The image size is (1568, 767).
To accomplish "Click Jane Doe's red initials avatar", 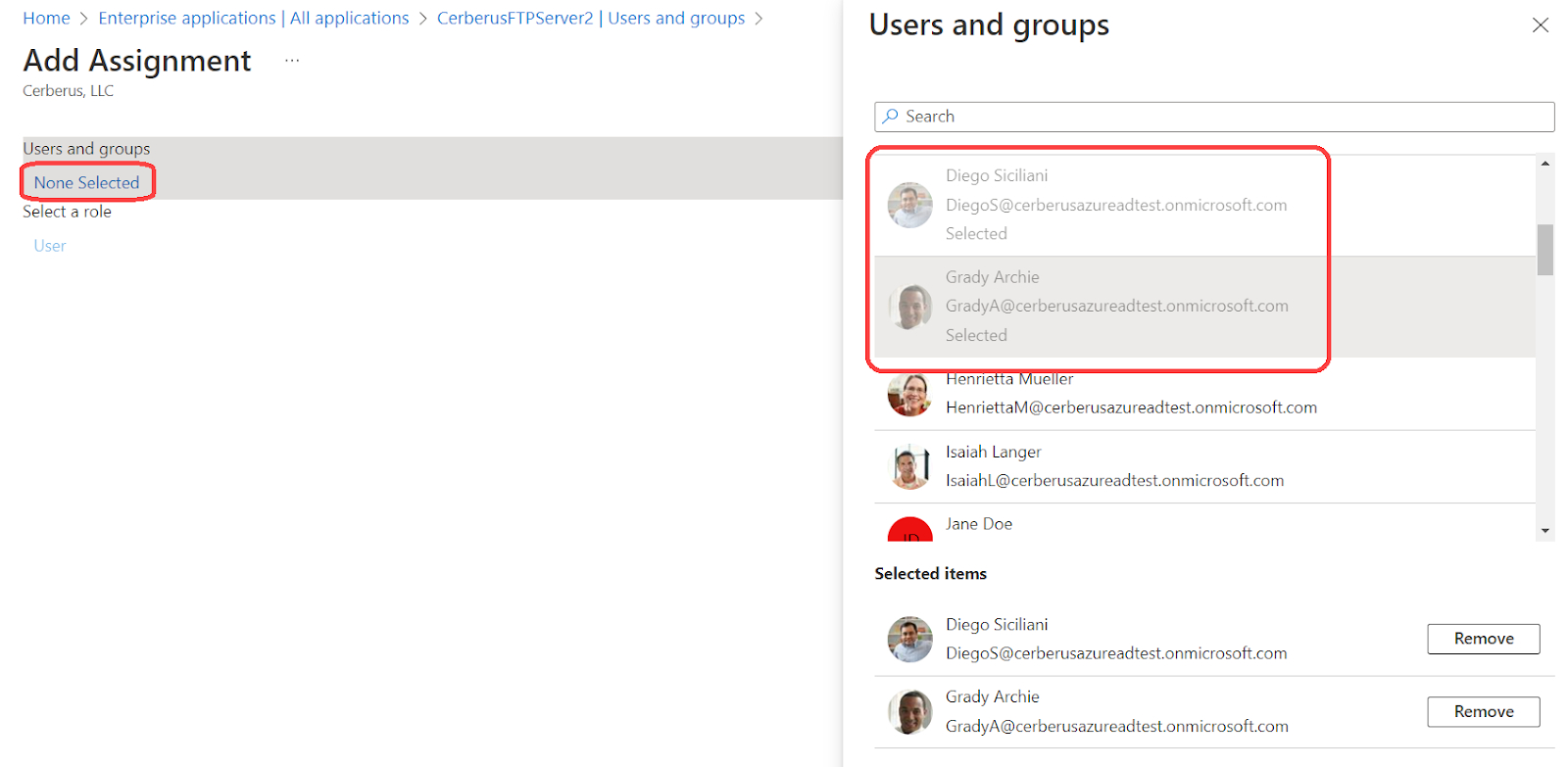I will pos(909,530).
